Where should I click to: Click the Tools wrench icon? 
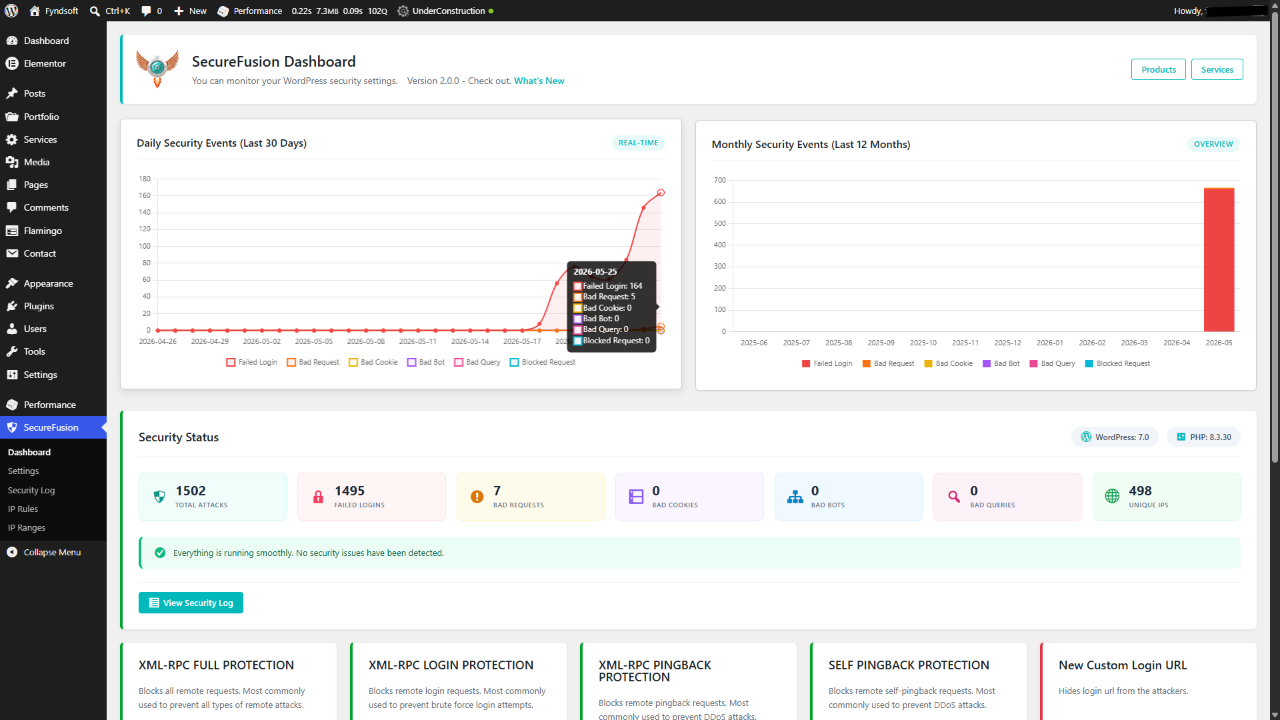tap(12, 352)
